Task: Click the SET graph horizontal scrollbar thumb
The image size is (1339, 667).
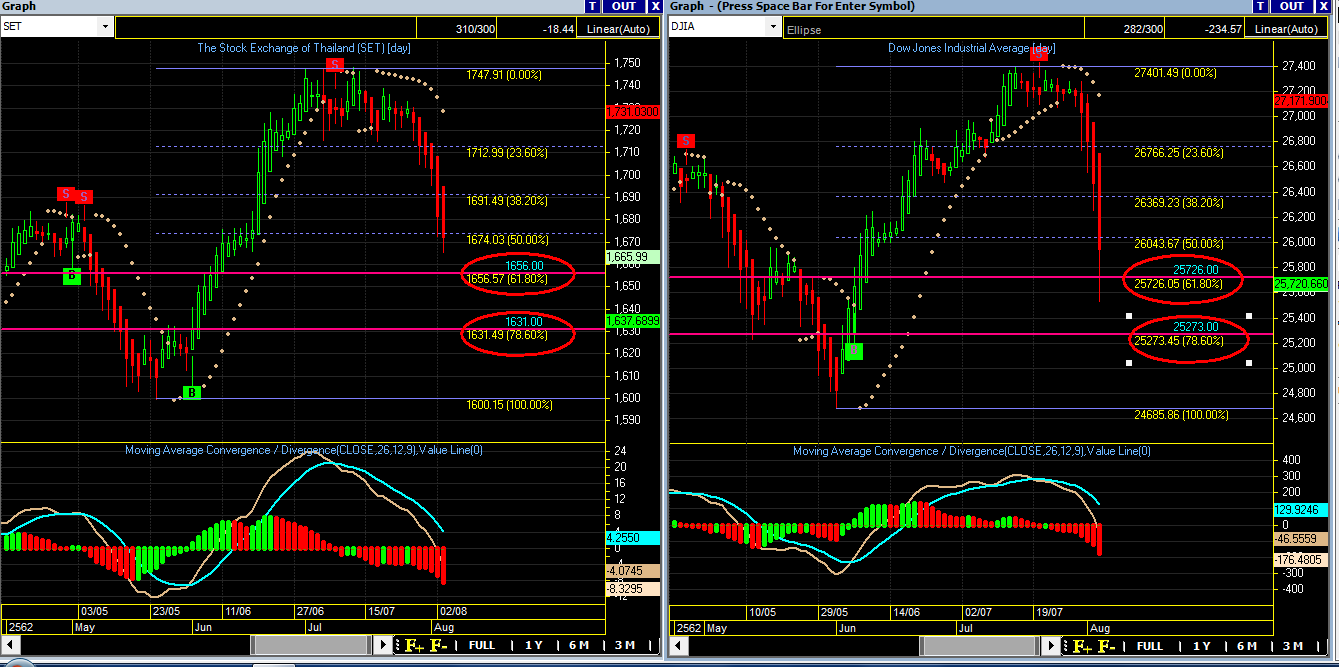Action: pos(312,646)
